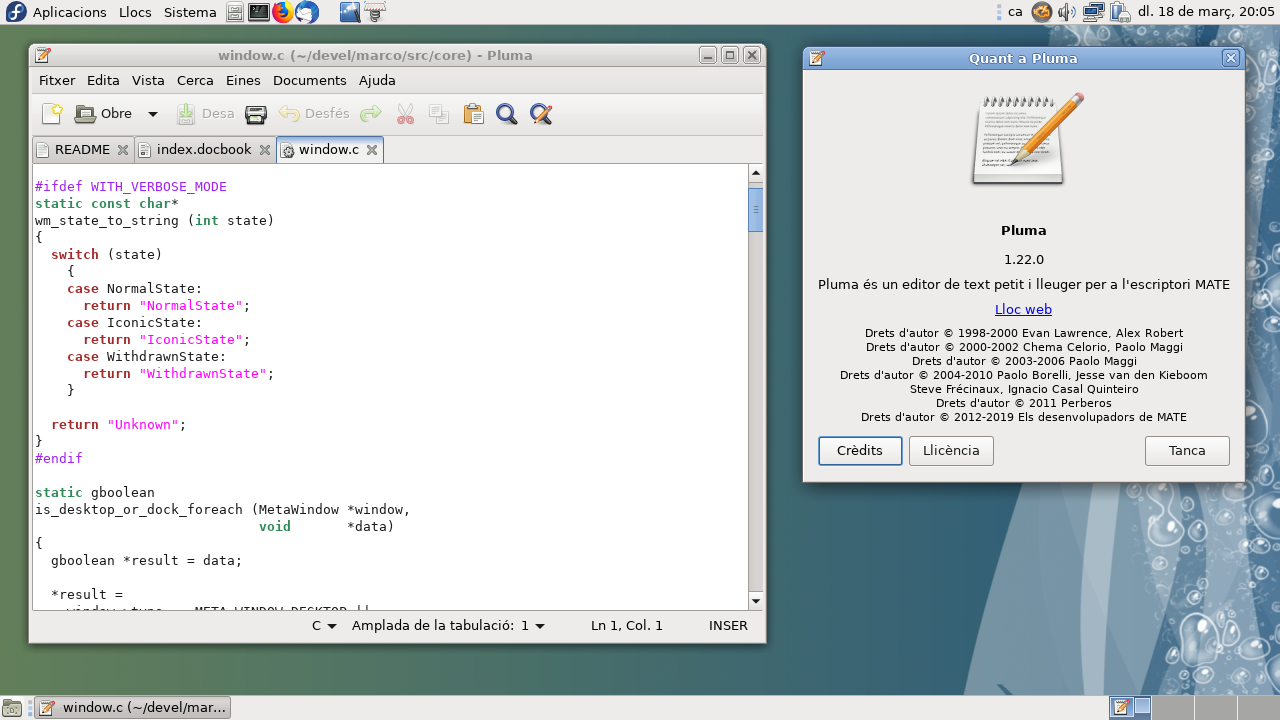Close the window.c tab
The image size is (1280, 720).
(372, 150)
